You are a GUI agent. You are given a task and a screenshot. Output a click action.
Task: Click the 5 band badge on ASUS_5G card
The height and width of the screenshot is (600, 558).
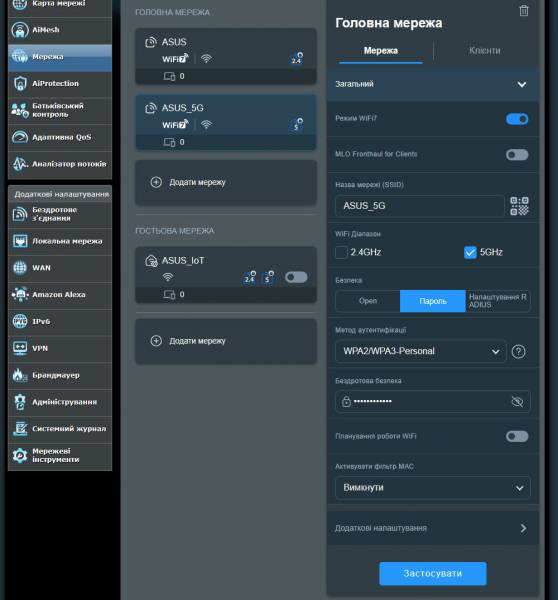pyautogui.click(x=297, y=125)
